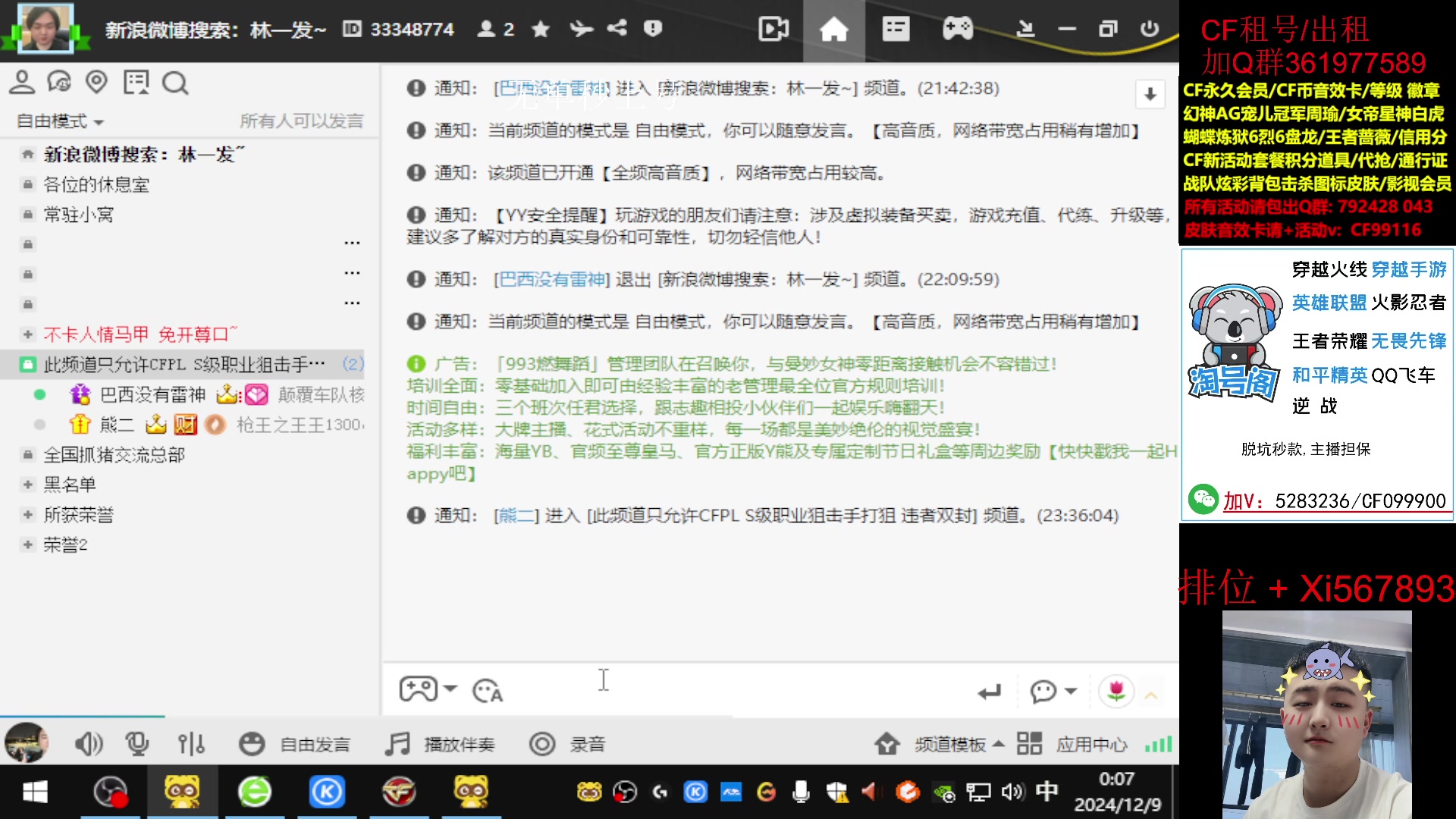Select channel 新浪微博搜索：林一发 root
This screenshot has width=1456, height=819.
click(x=144, y=155)
